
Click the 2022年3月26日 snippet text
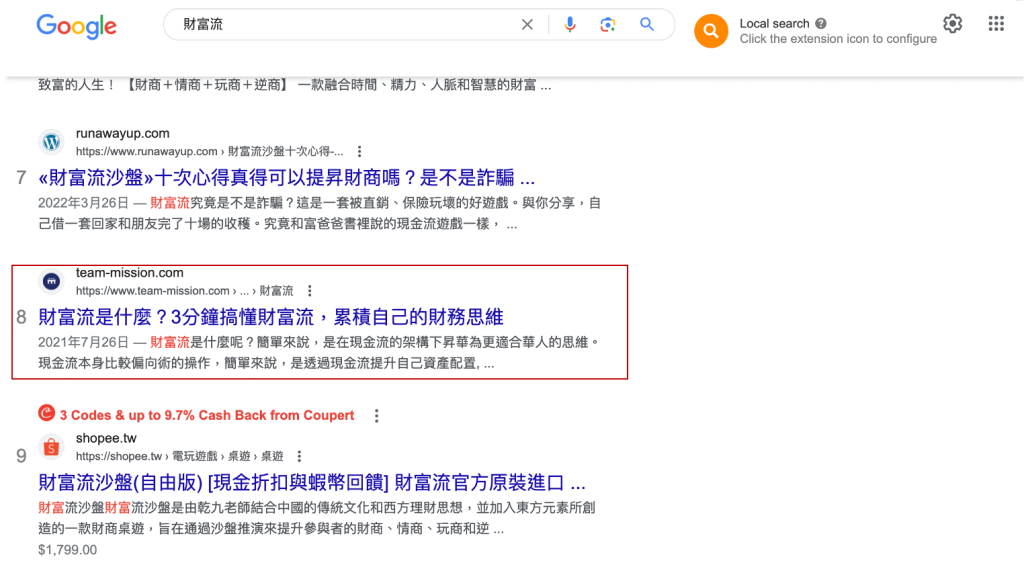pyautogui.click(x=83, y=203)
